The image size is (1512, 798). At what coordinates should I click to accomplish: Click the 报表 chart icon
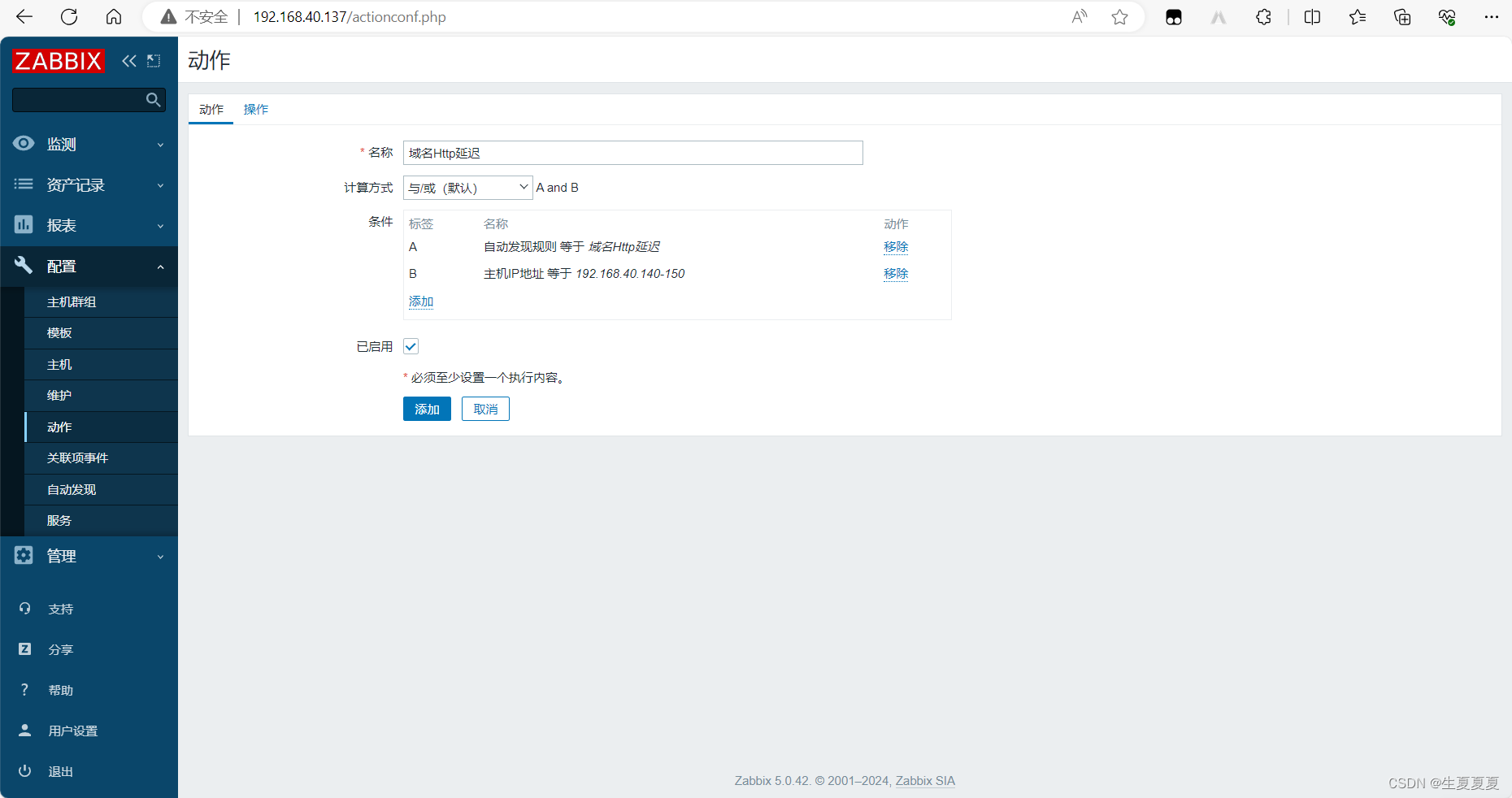tap(24, 225)
